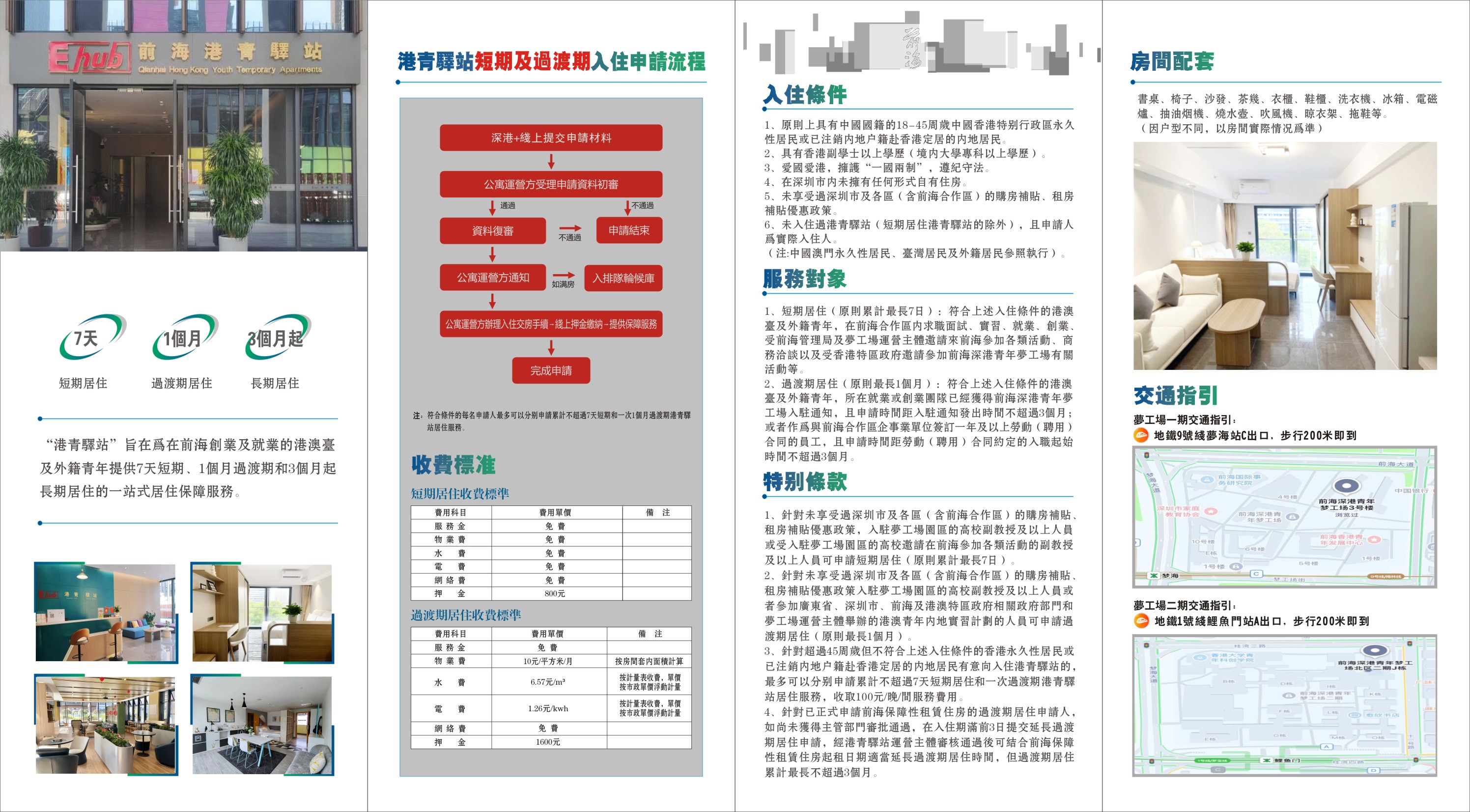Click the 完成申請 final step box
Screen dimensions: 1470x812
551,370
